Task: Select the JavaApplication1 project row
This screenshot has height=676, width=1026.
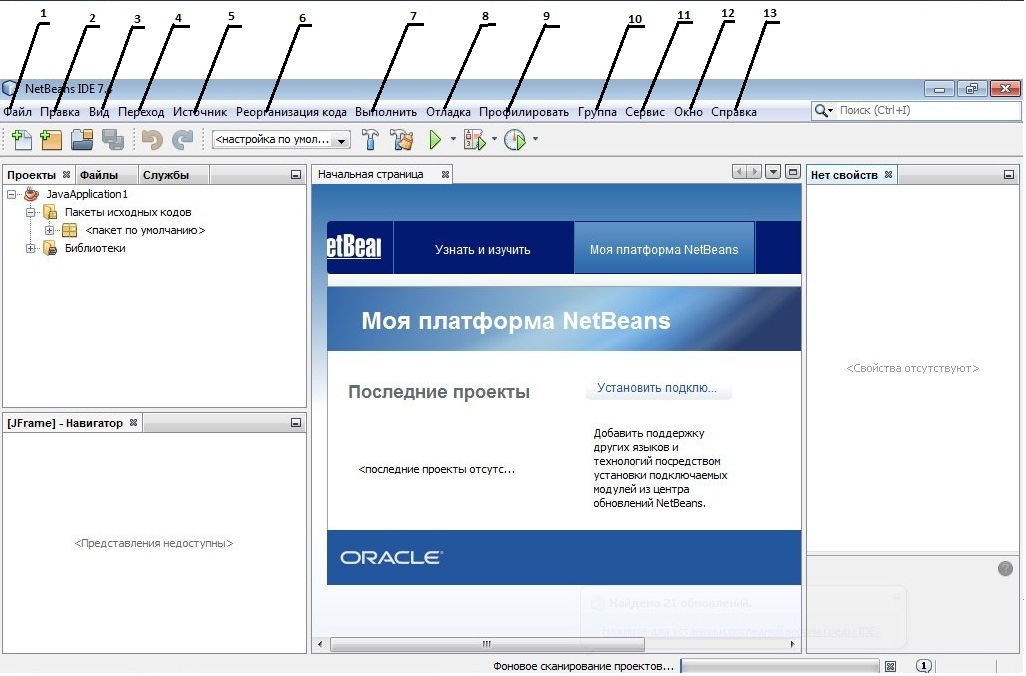Action: point(87,194)
